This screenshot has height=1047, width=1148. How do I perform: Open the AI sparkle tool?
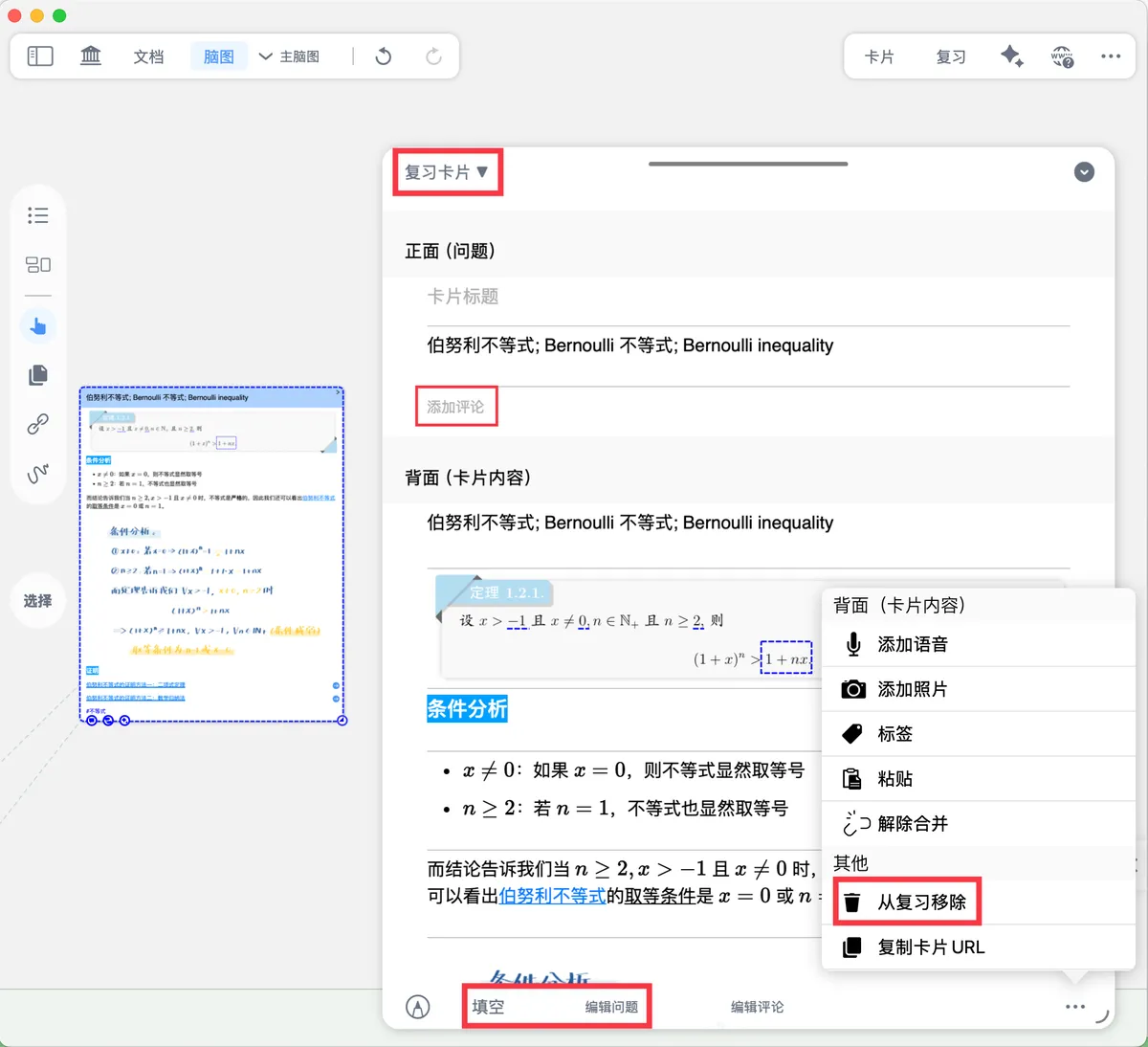[1011, 56]
